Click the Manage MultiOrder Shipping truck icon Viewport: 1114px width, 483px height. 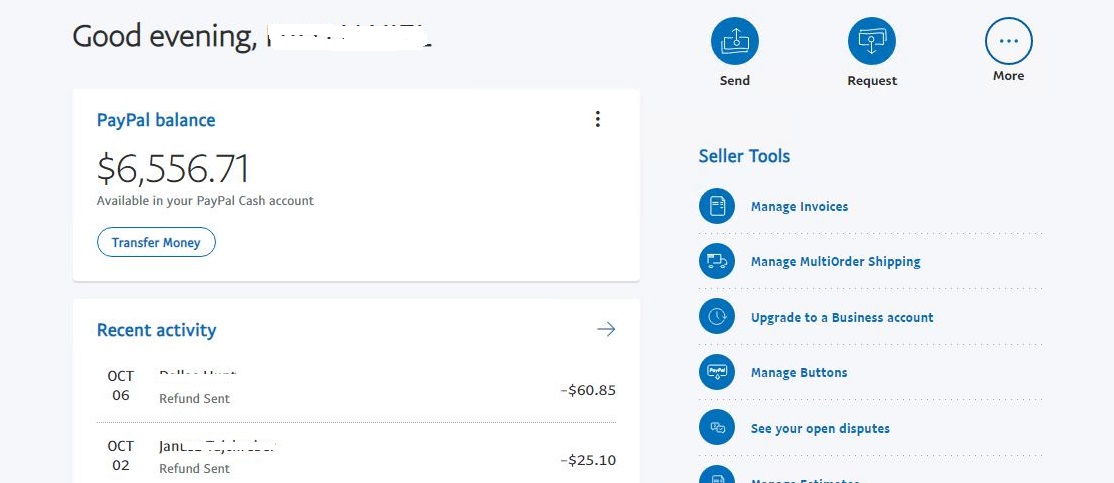click(717, 261)
